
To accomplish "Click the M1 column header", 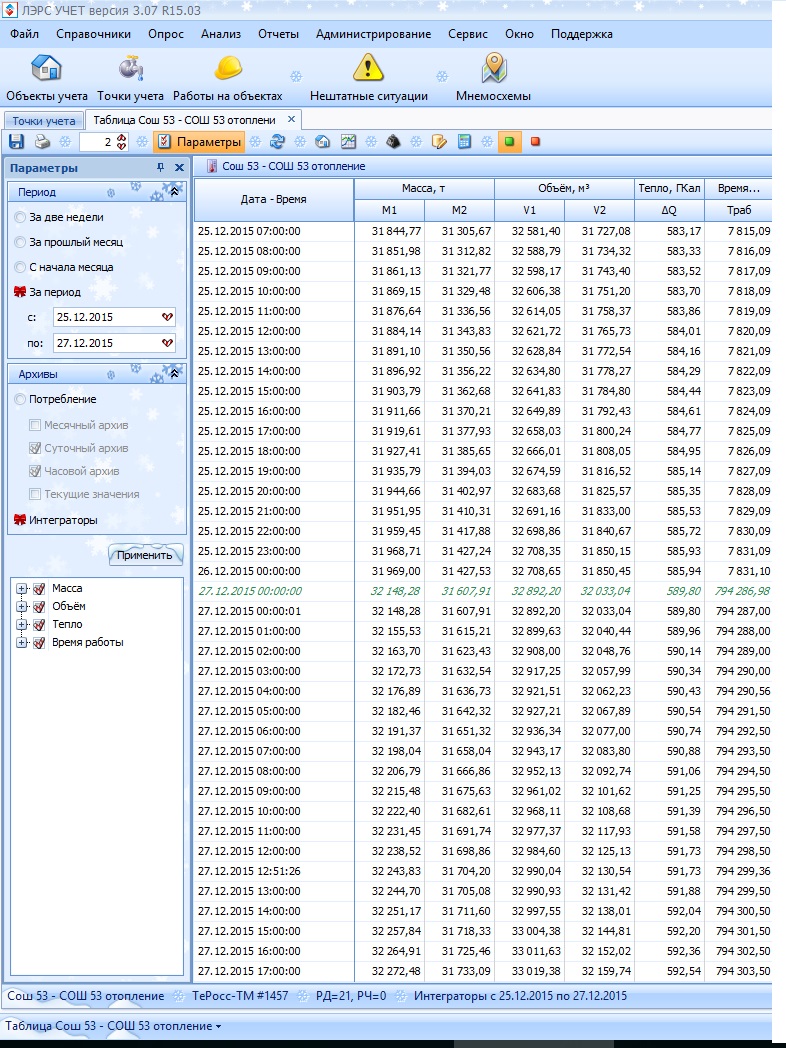I will 389,210.
